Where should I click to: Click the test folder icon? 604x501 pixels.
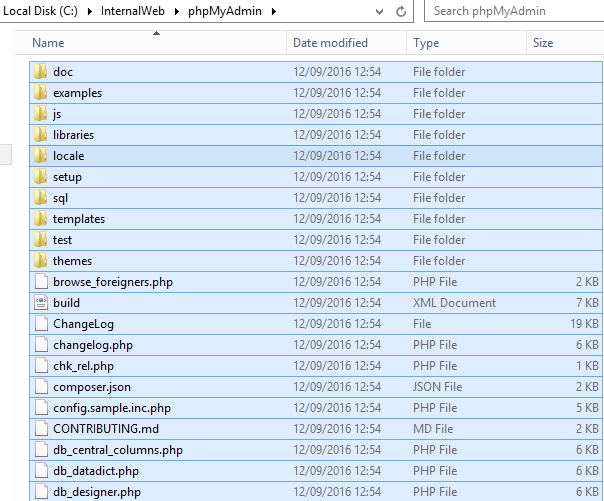click(40, 240)
